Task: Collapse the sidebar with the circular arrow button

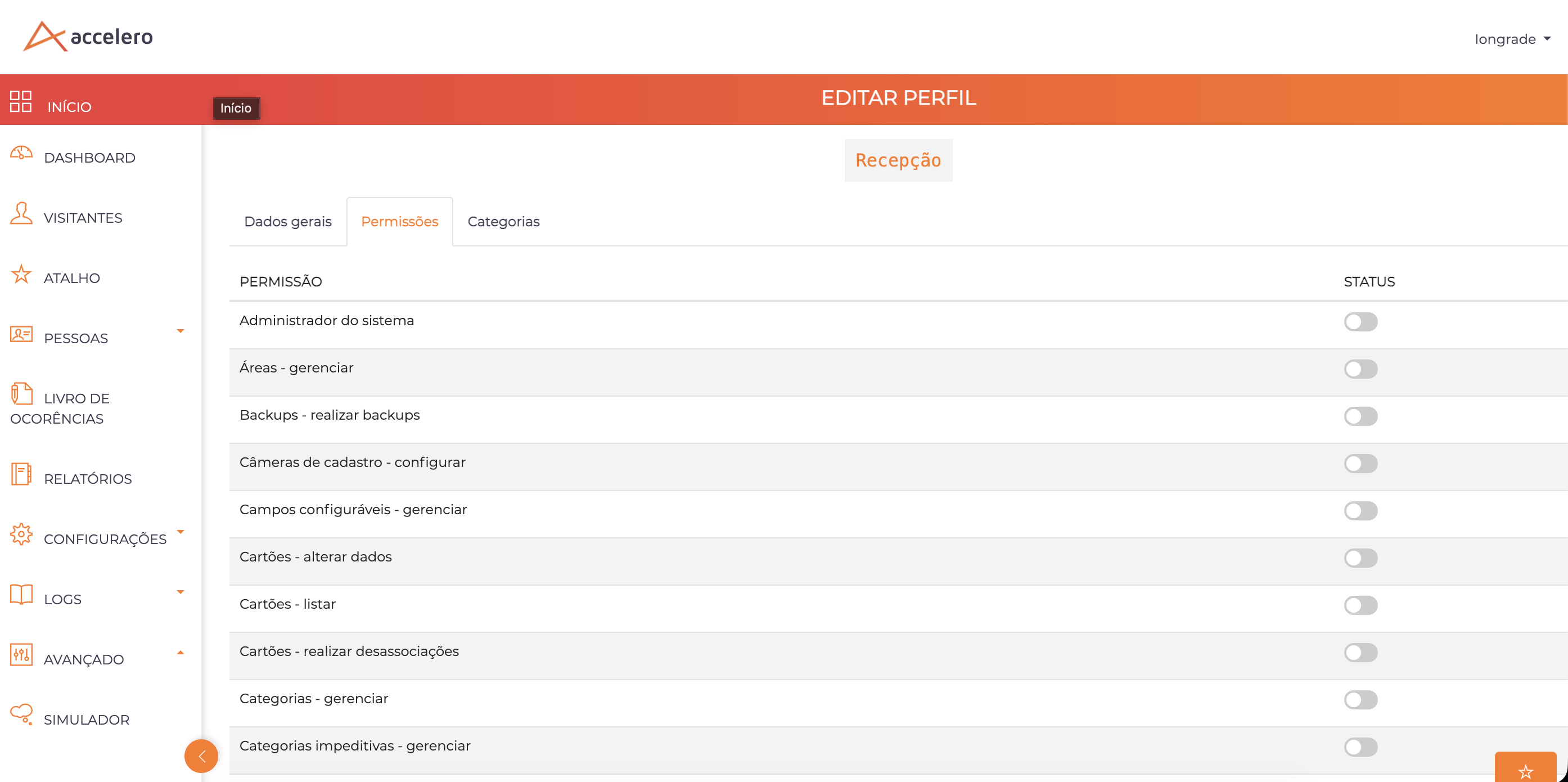Action: pos(201,756)
